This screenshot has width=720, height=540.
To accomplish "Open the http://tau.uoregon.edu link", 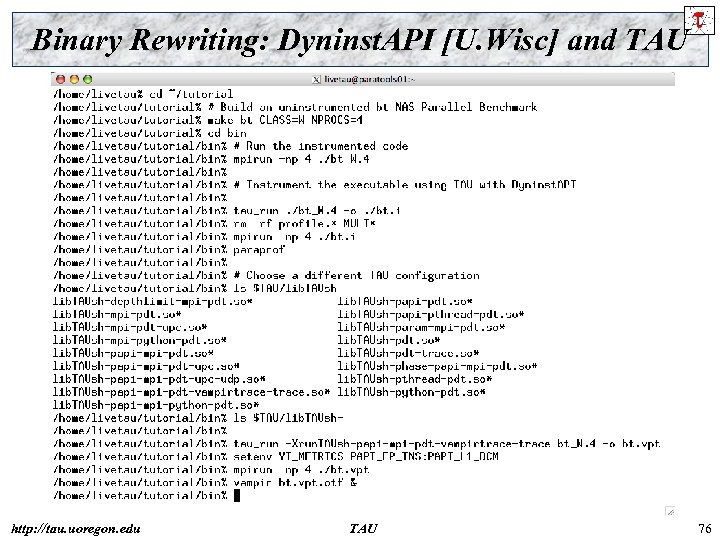I will click(76, 529).
